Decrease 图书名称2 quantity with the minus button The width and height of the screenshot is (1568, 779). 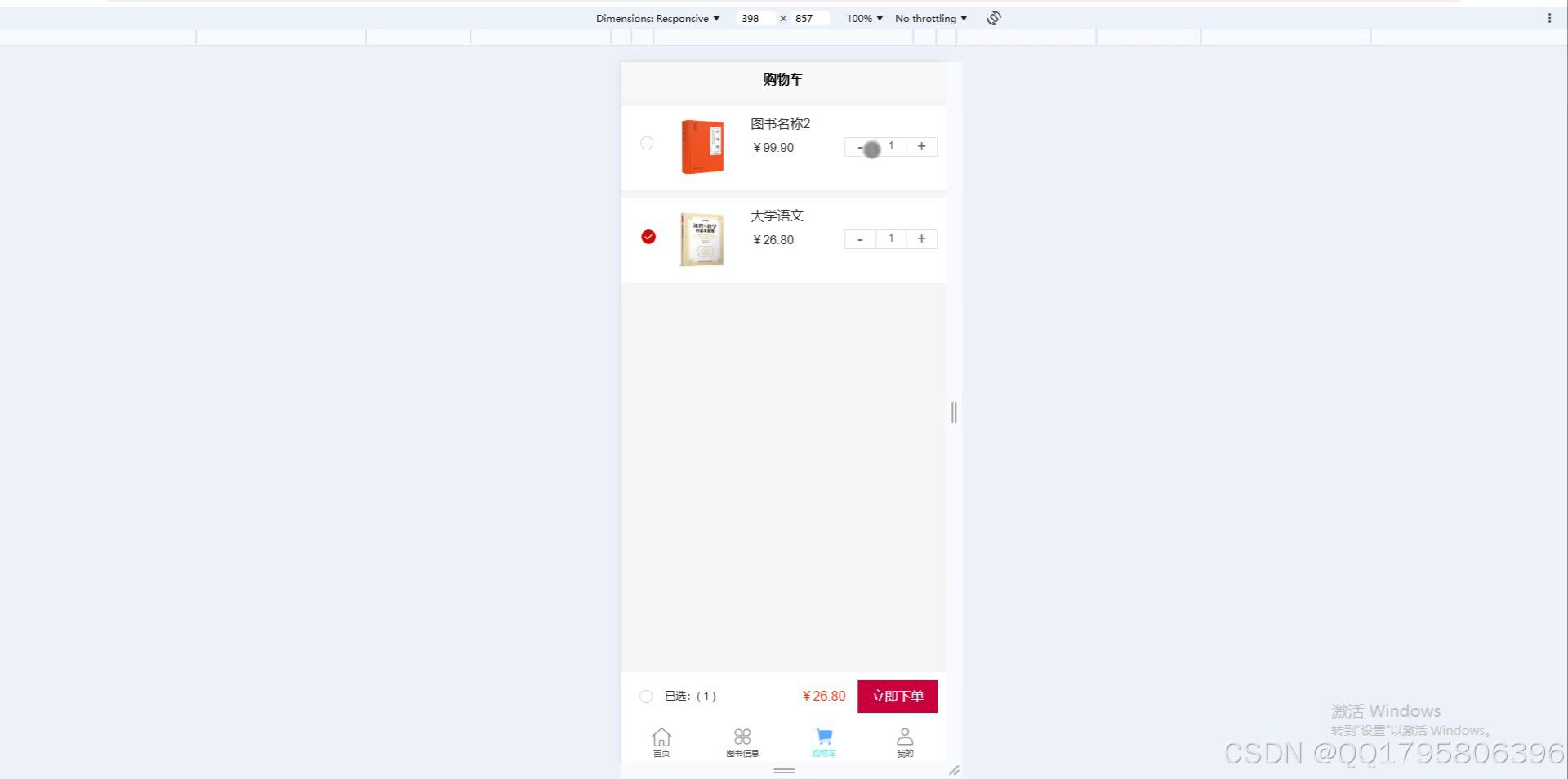(x=859, y=147)
